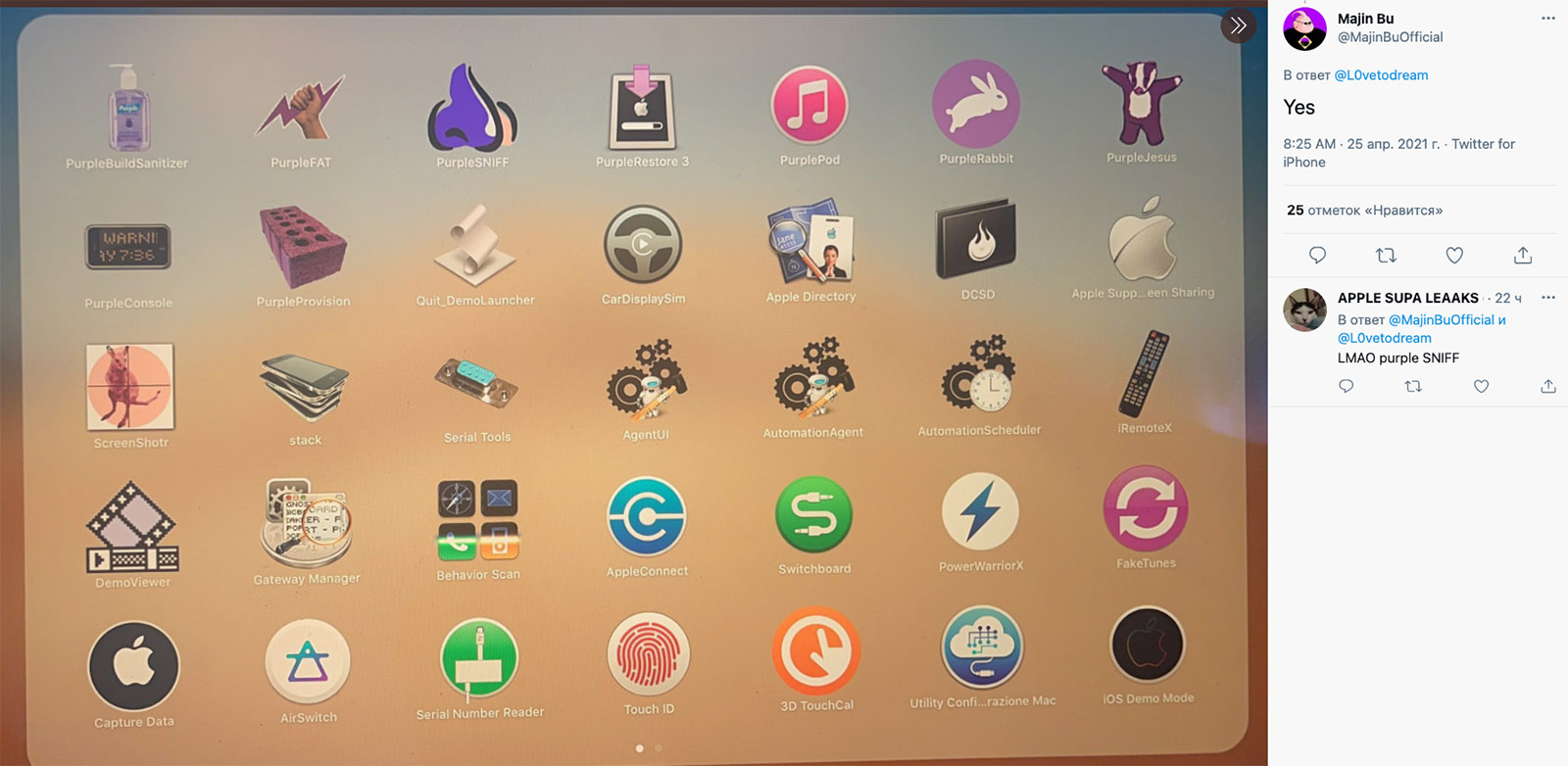Open @L0vetodream mention in Majin Bu tweet
The height and width of the screenshot is (766, 1568).
pyautogui.click(x=1381, y=75)
